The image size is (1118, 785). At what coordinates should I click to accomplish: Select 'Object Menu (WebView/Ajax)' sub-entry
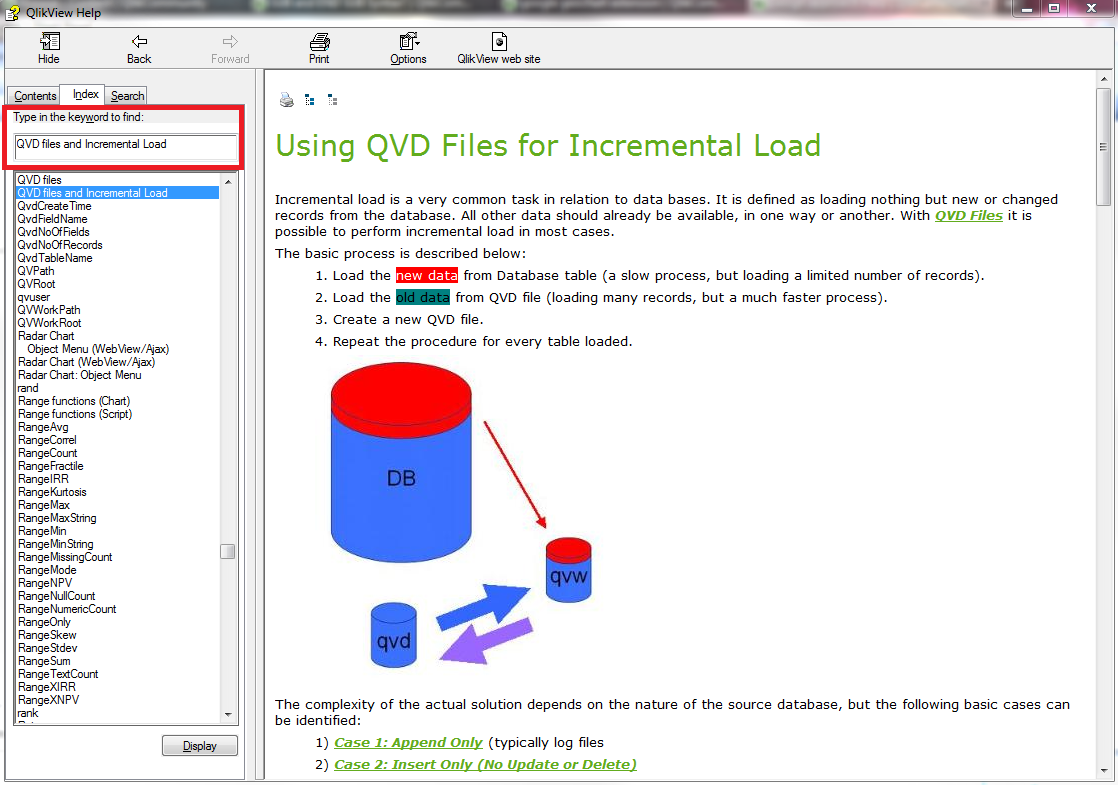click(98, 349)
